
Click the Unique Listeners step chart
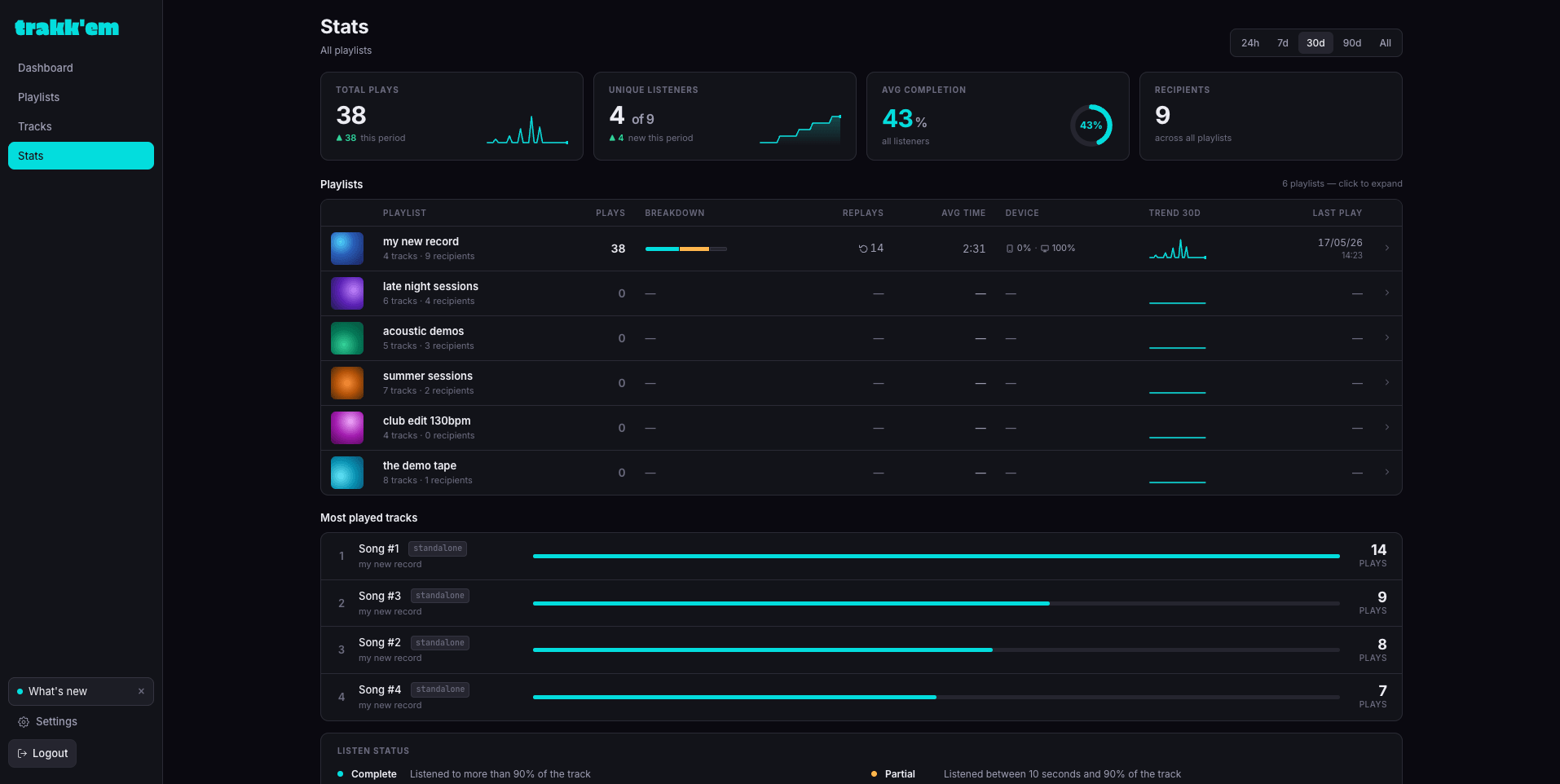click(x=800, y=130)
